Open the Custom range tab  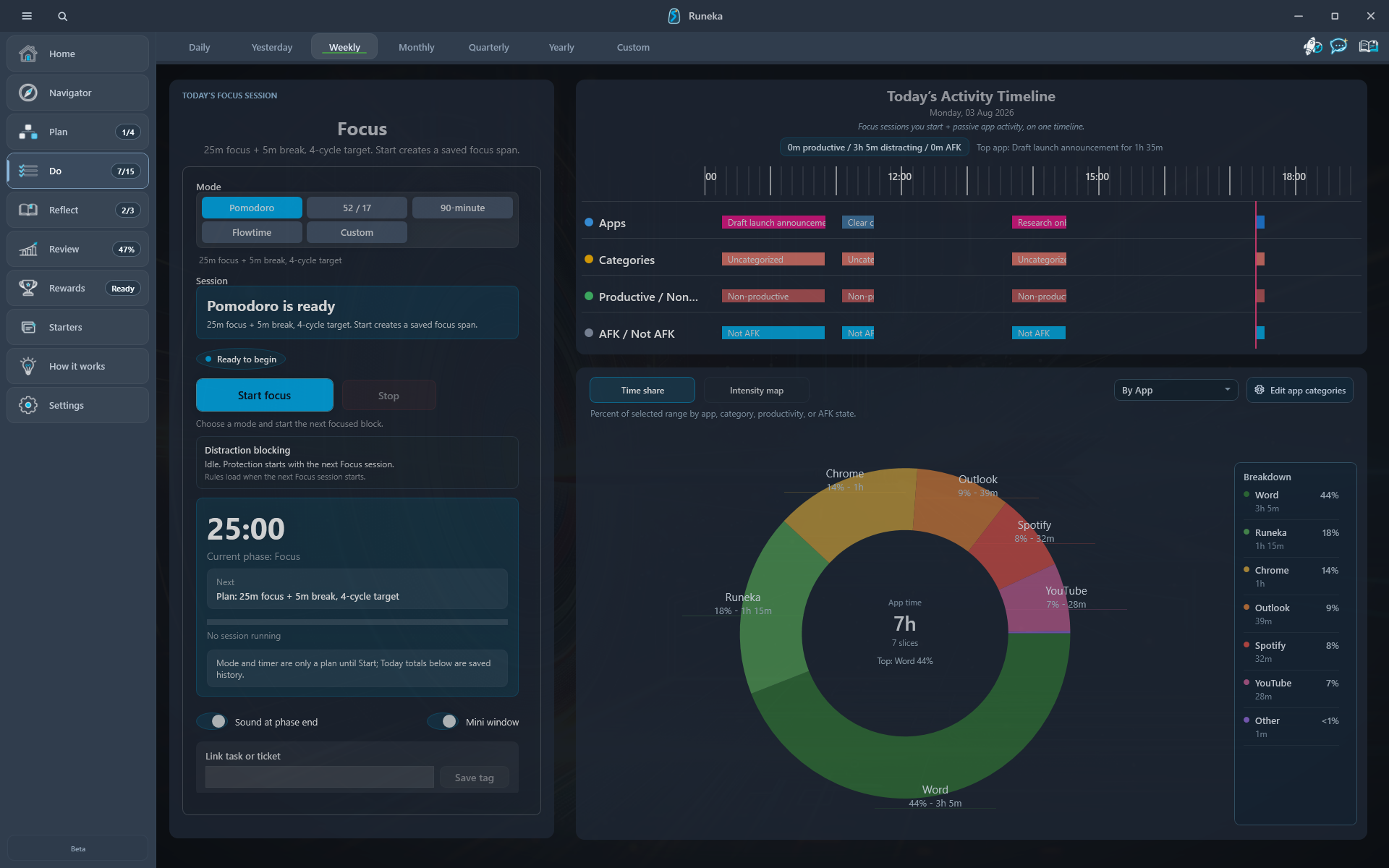(x=633, y=47)
